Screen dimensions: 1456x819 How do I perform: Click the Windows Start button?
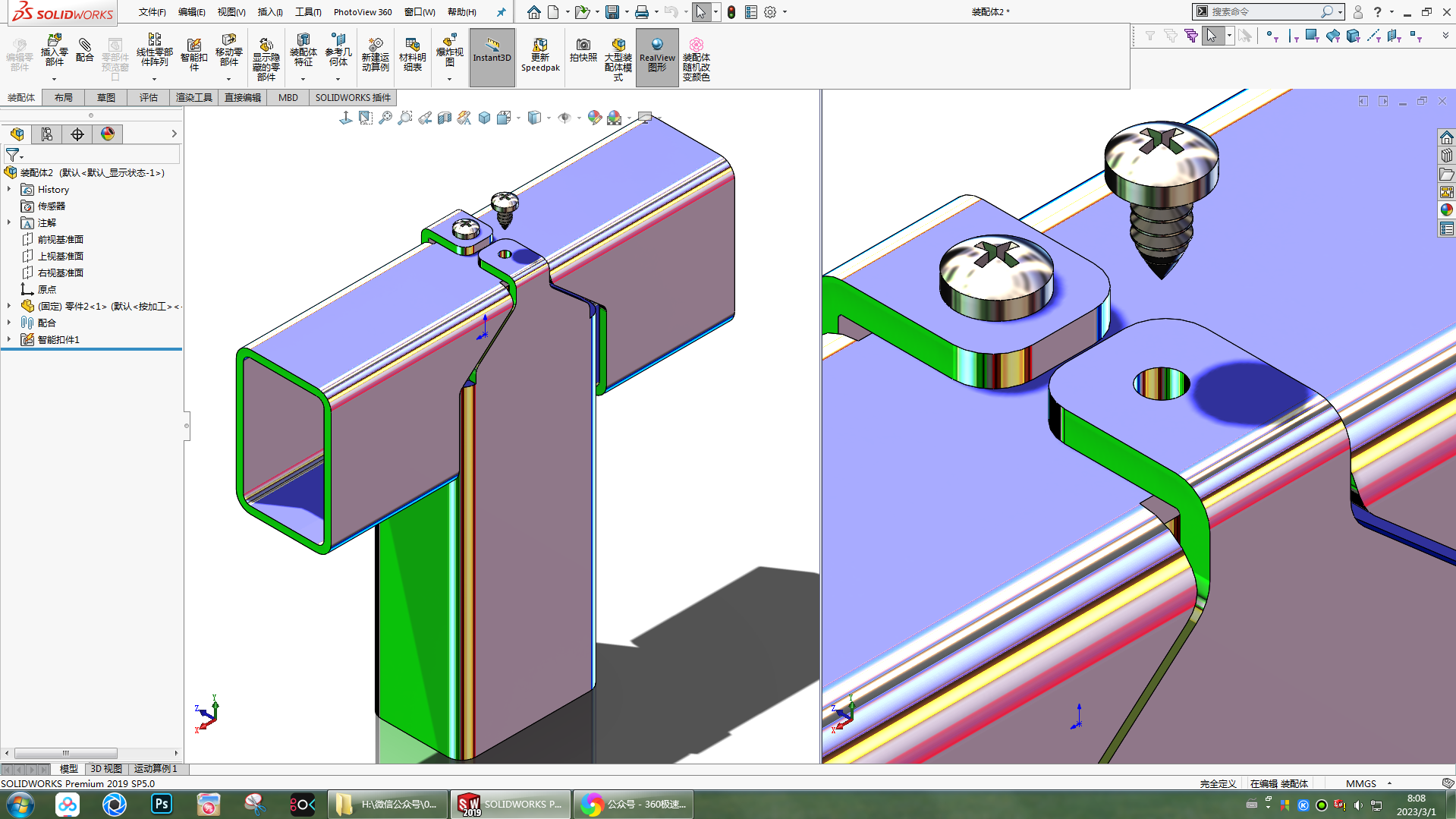[20, 804]
